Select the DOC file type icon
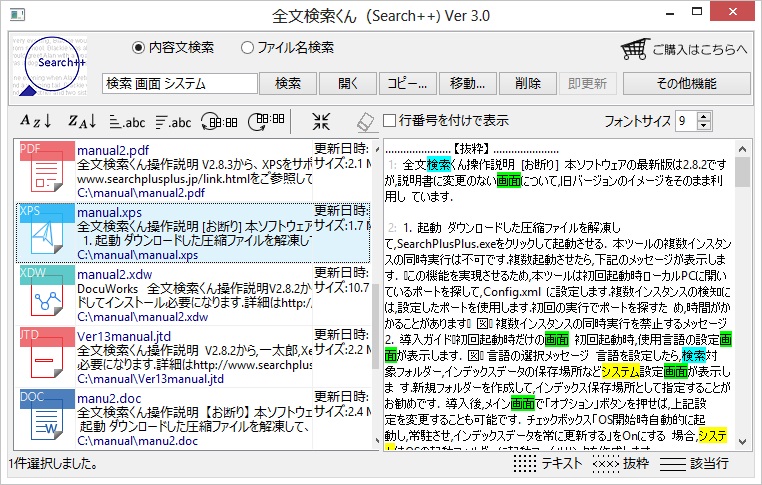 tap(47, 415)
